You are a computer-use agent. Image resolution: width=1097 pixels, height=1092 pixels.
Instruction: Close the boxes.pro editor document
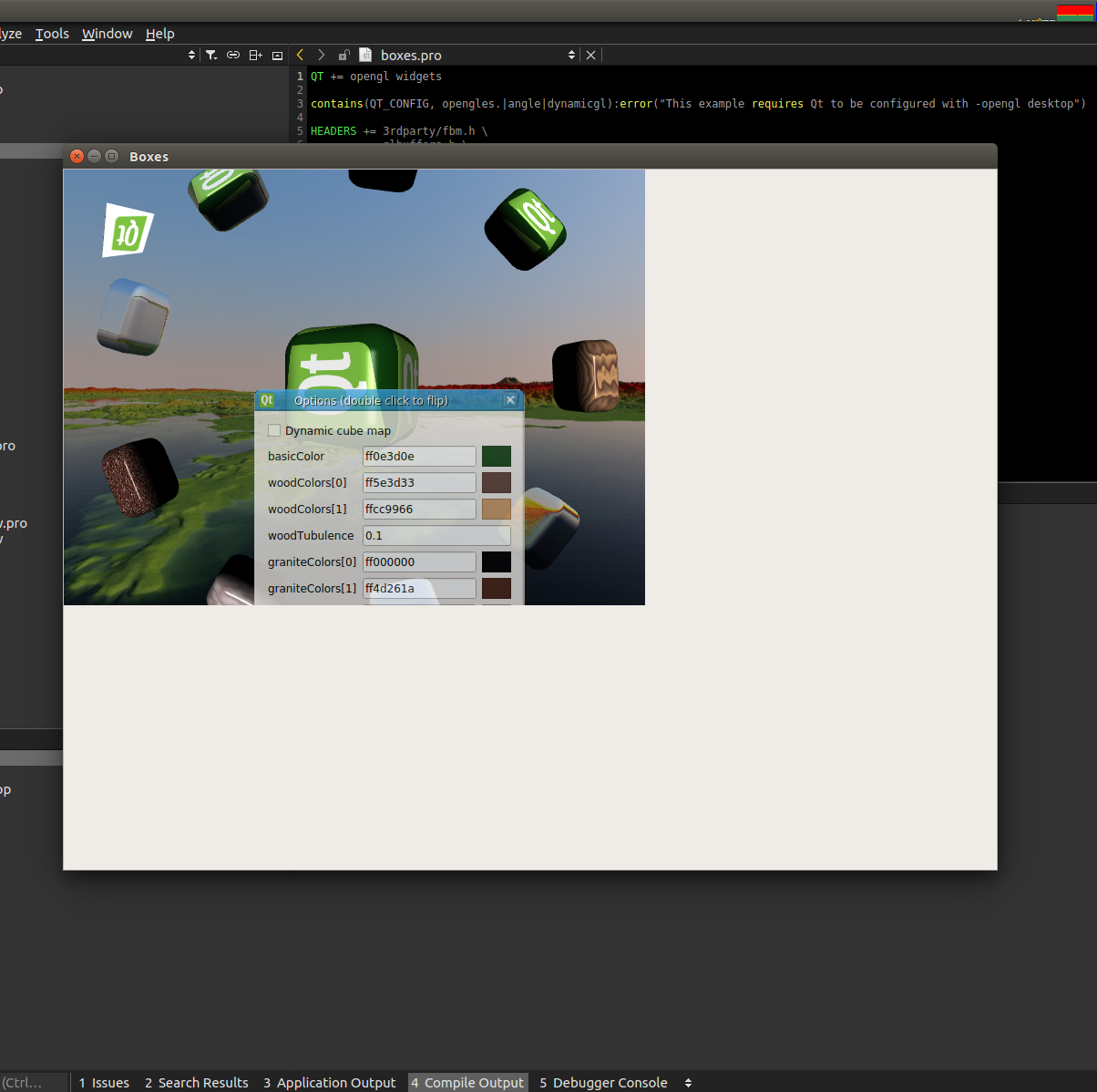pyautogui.click(x=591, y=55)
